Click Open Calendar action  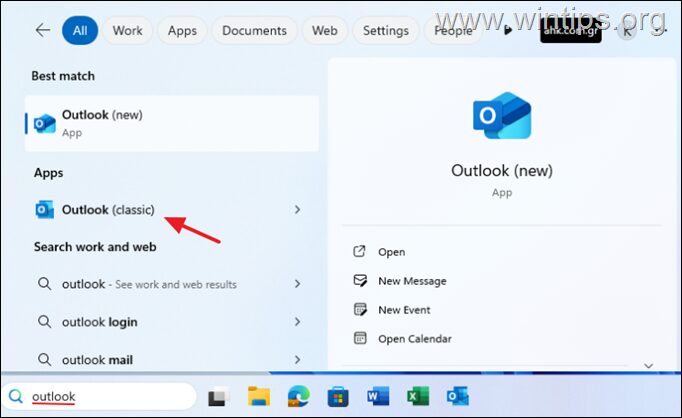415,338
